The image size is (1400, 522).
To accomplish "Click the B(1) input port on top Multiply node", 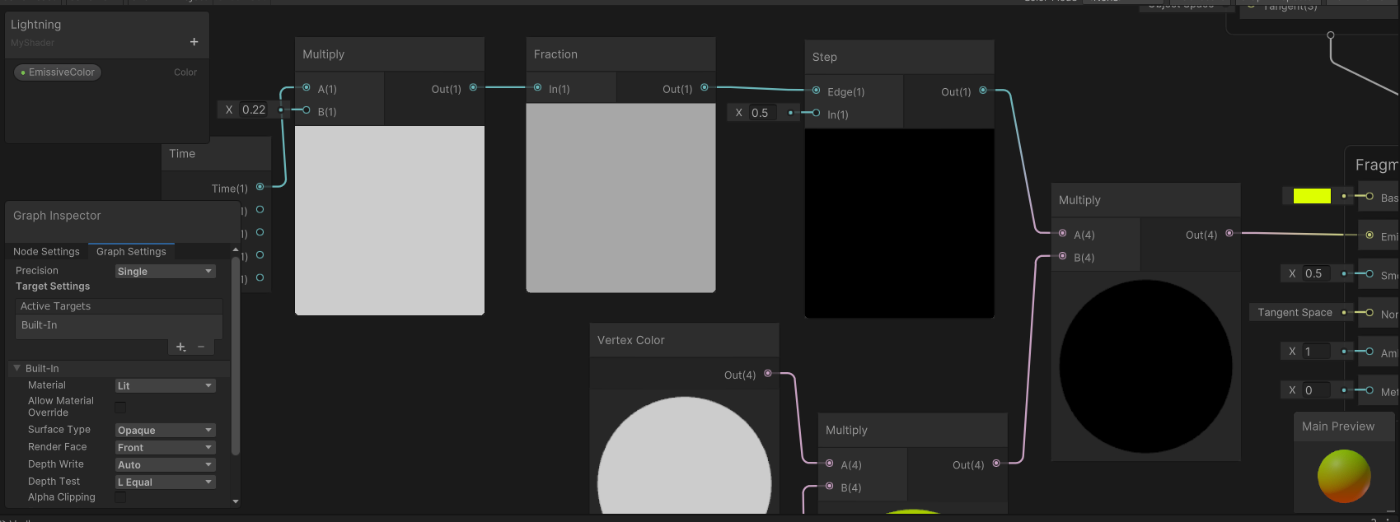I will [306, 111].
